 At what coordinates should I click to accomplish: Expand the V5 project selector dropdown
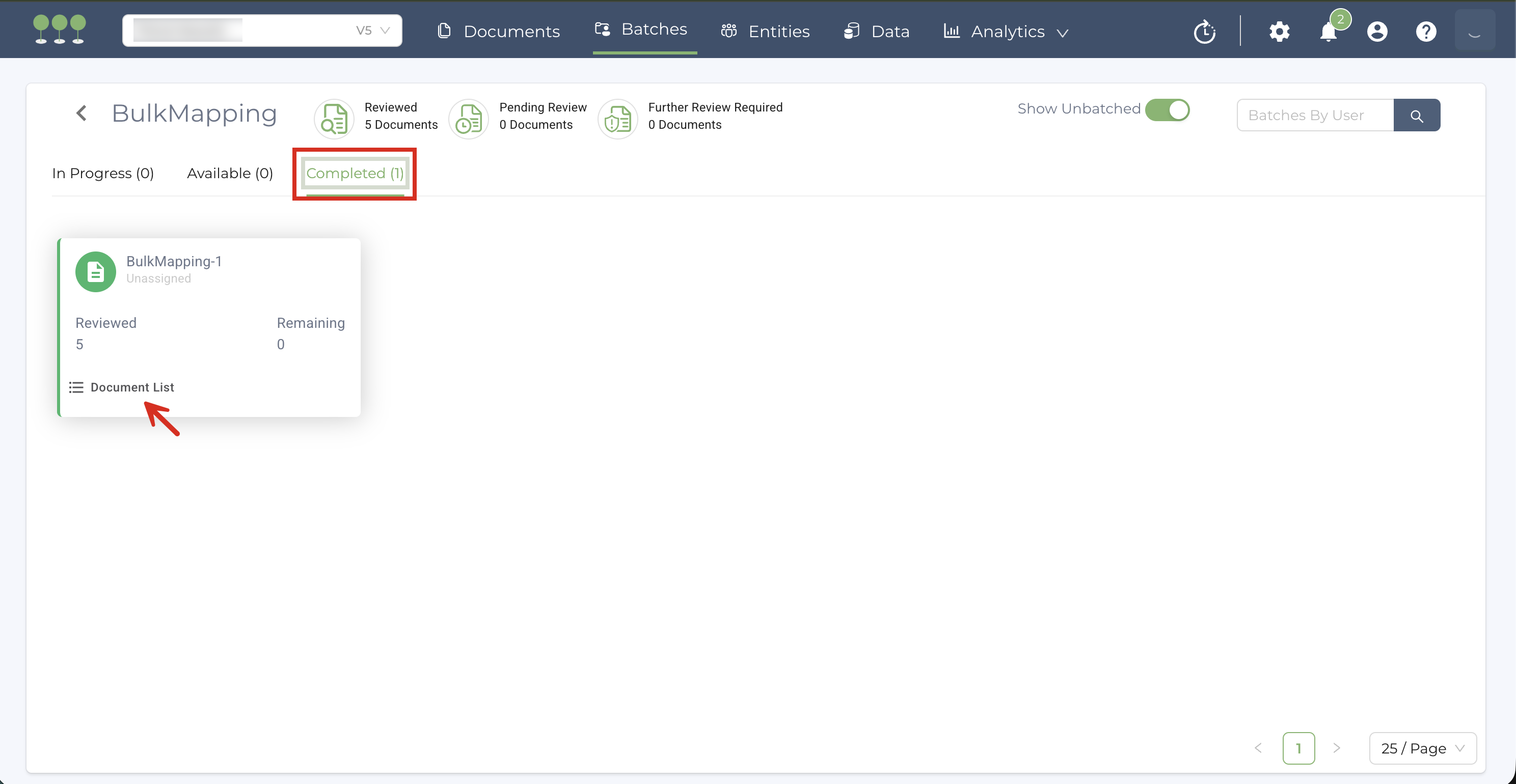pos(385,31)
